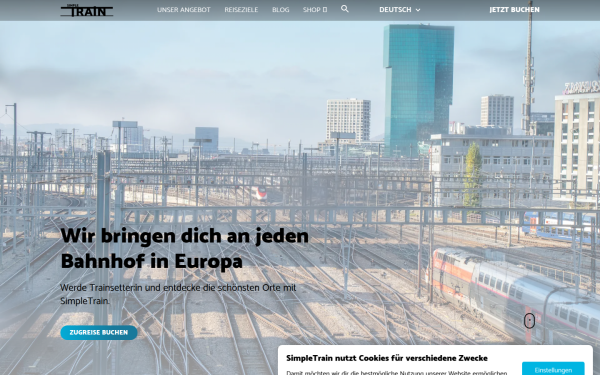Click the SimpleTrain logo

point(87,10)
